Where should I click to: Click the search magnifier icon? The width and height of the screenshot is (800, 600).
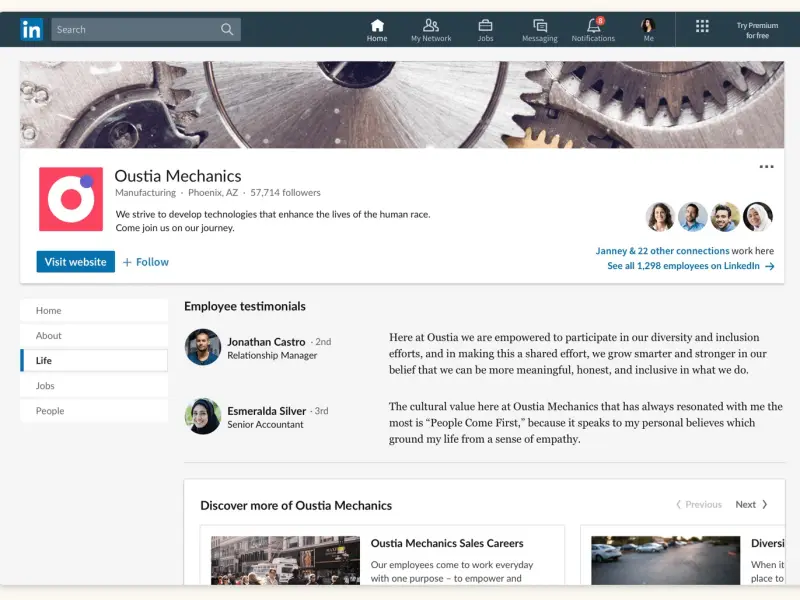coord(228,30)
